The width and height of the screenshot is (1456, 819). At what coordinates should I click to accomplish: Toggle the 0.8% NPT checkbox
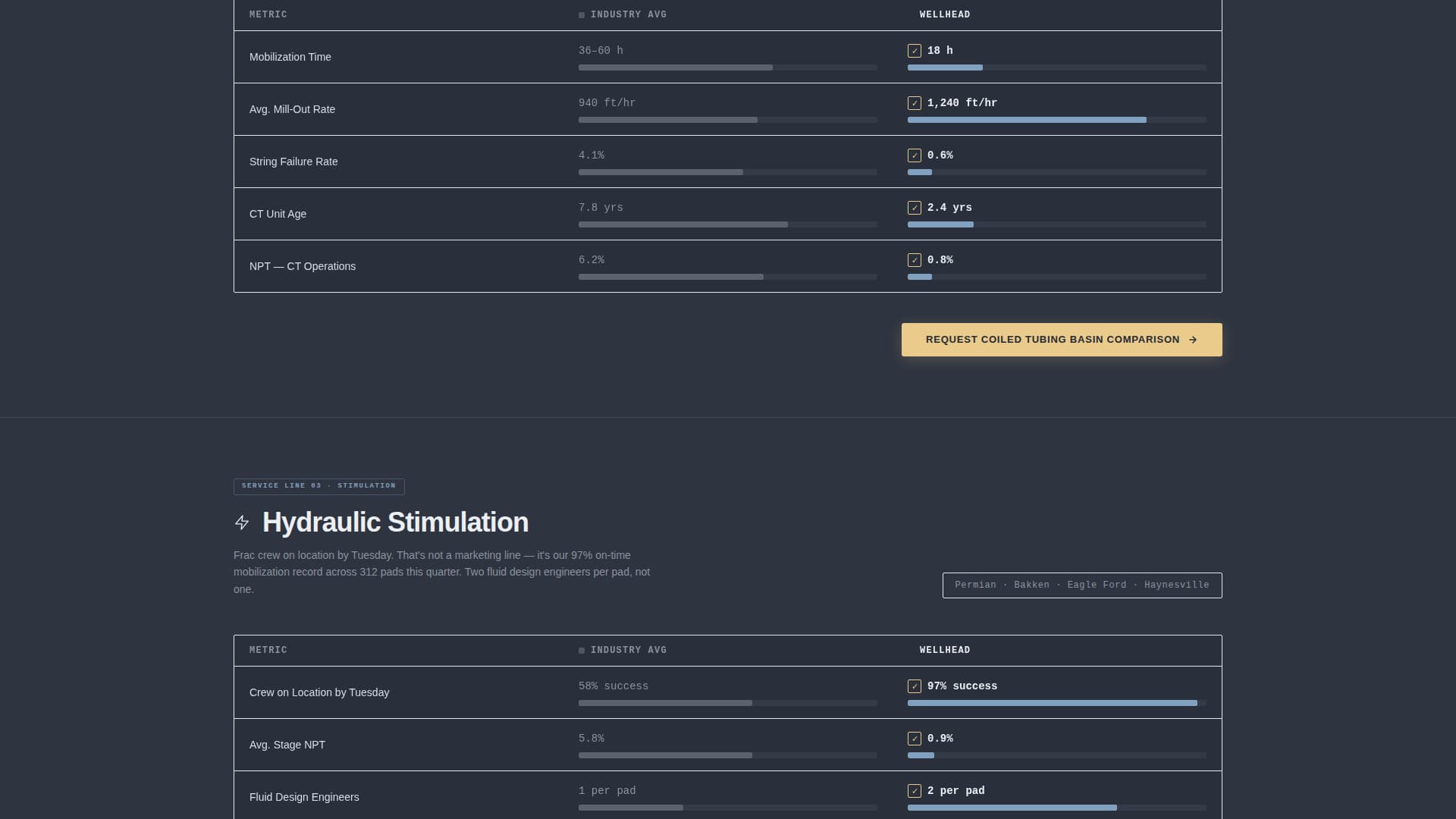coord(915,260)
